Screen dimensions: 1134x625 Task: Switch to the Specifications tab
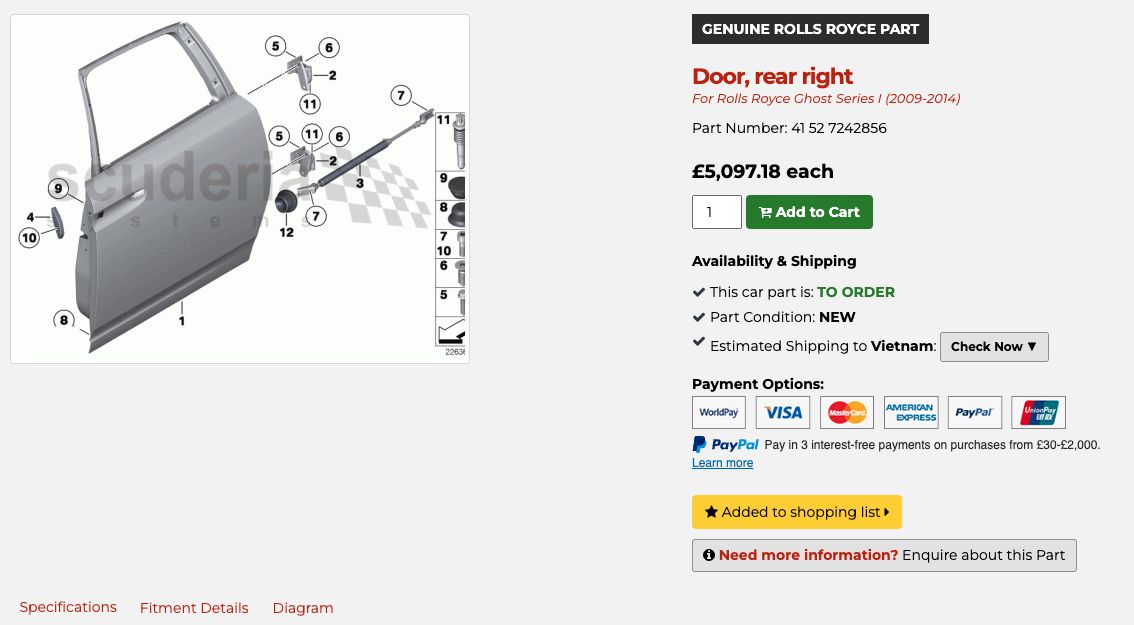click(68, 607)
